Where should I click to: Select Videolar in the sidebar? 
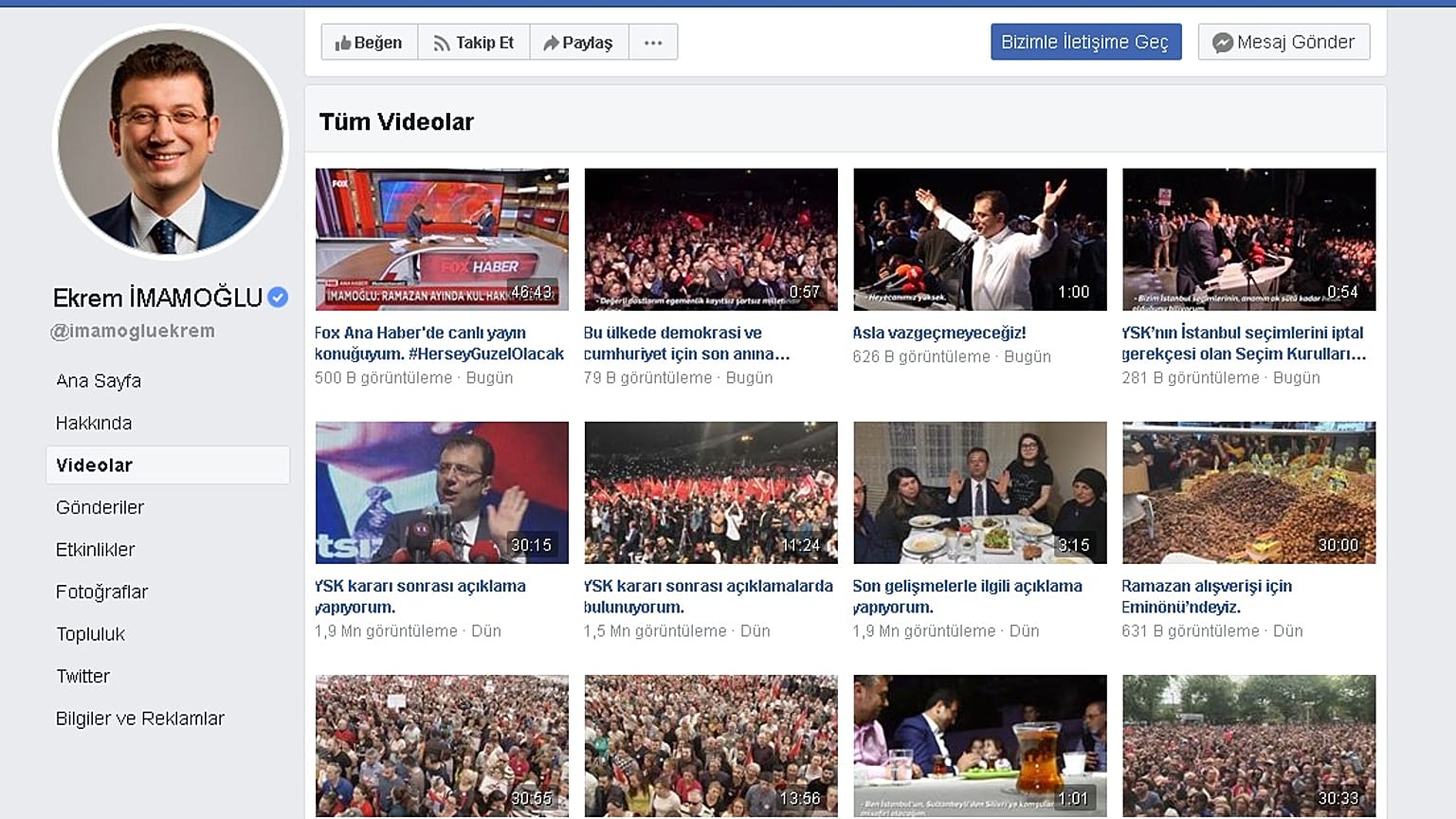coord(168,465)
